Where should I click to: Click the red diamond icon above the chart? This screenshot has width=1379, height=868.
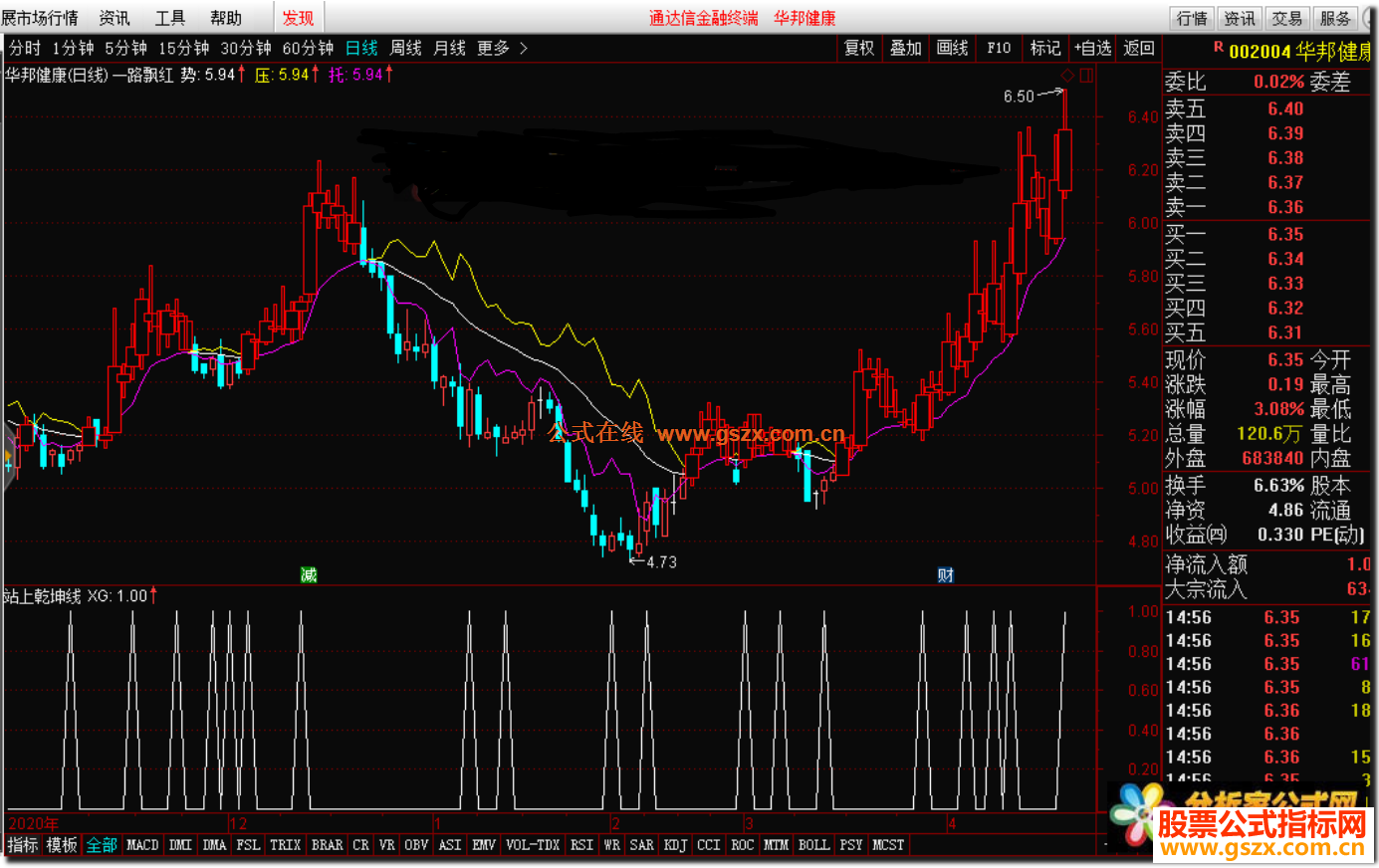pyautogui.click(x=1067, y=76)
